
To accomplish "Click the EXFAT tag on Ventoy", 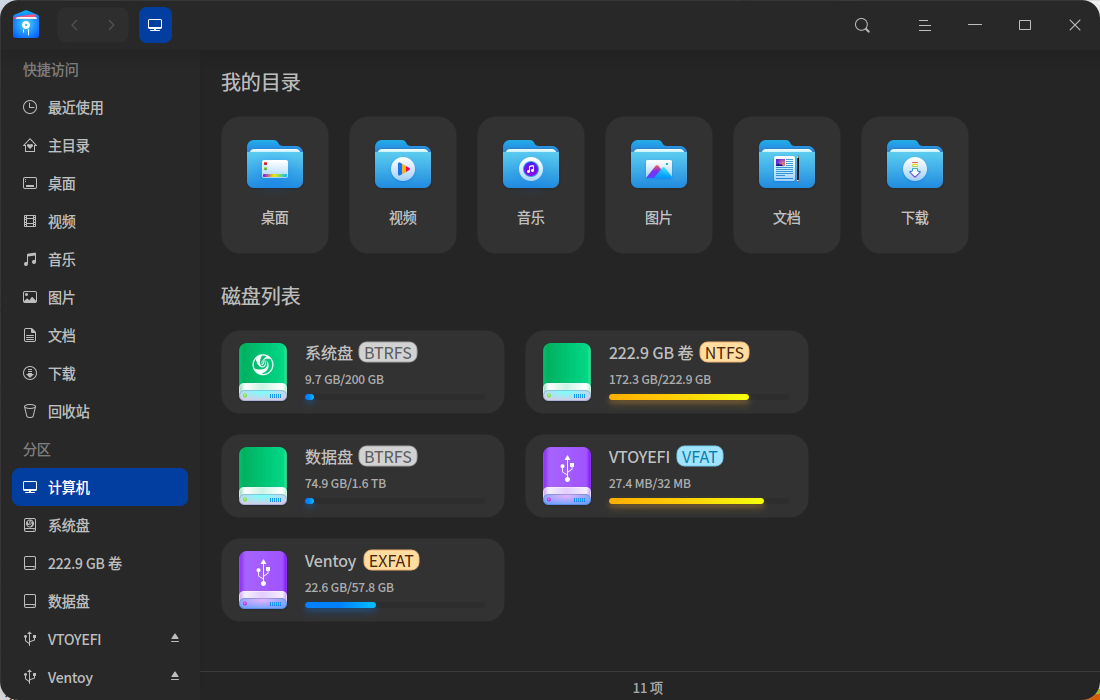I will pos(391,560).
